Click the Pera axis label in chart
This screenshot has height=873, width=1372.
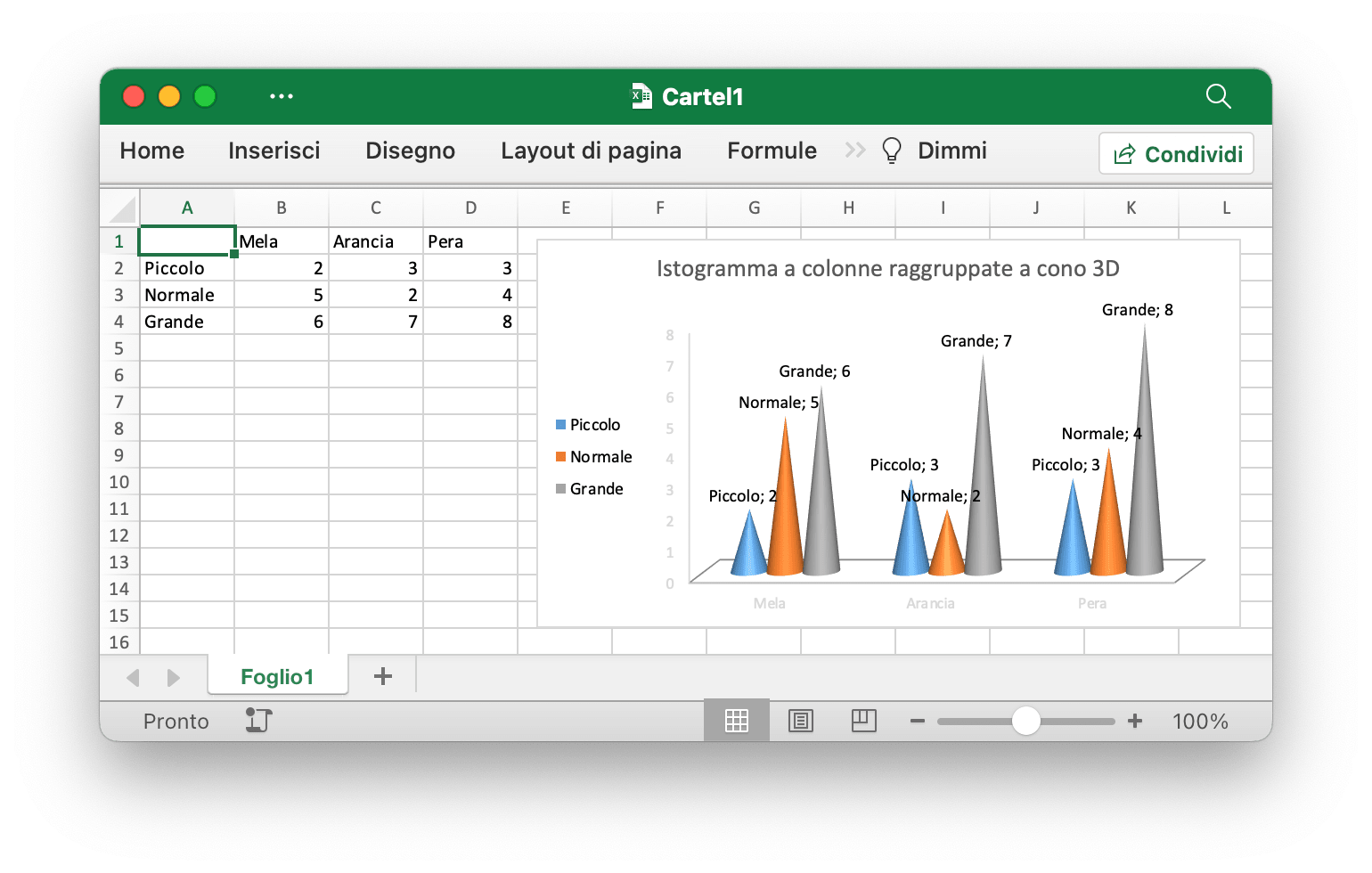1092,604
